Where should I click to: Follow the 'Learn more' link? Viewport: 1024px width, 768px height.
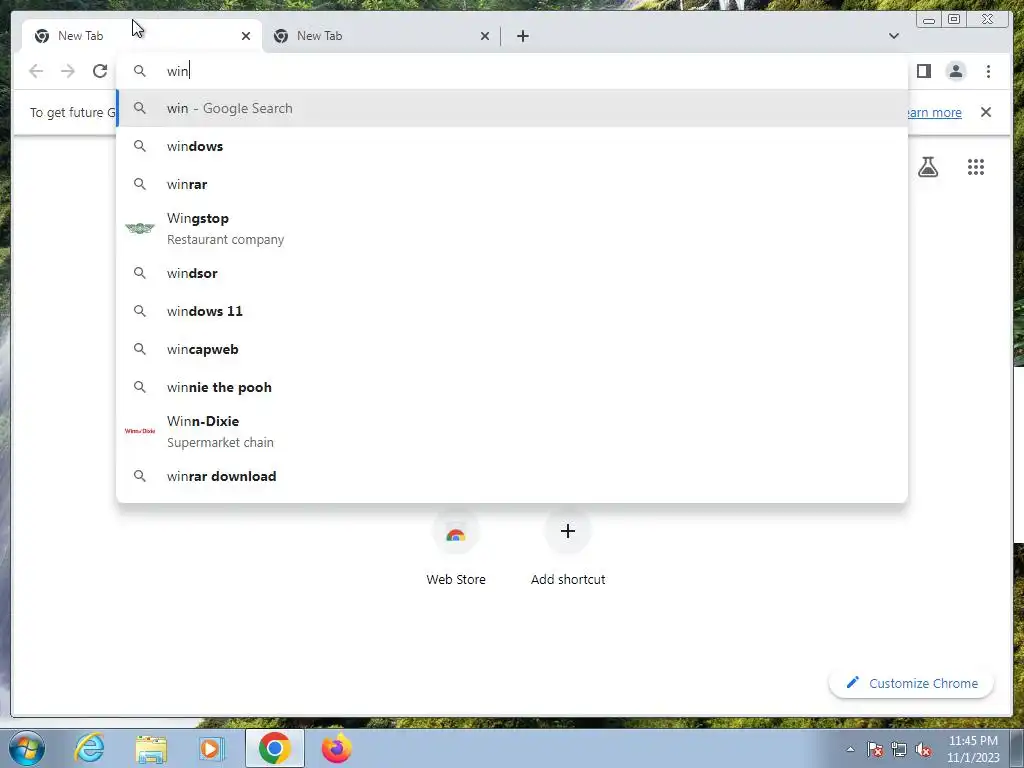pos(933,112)
